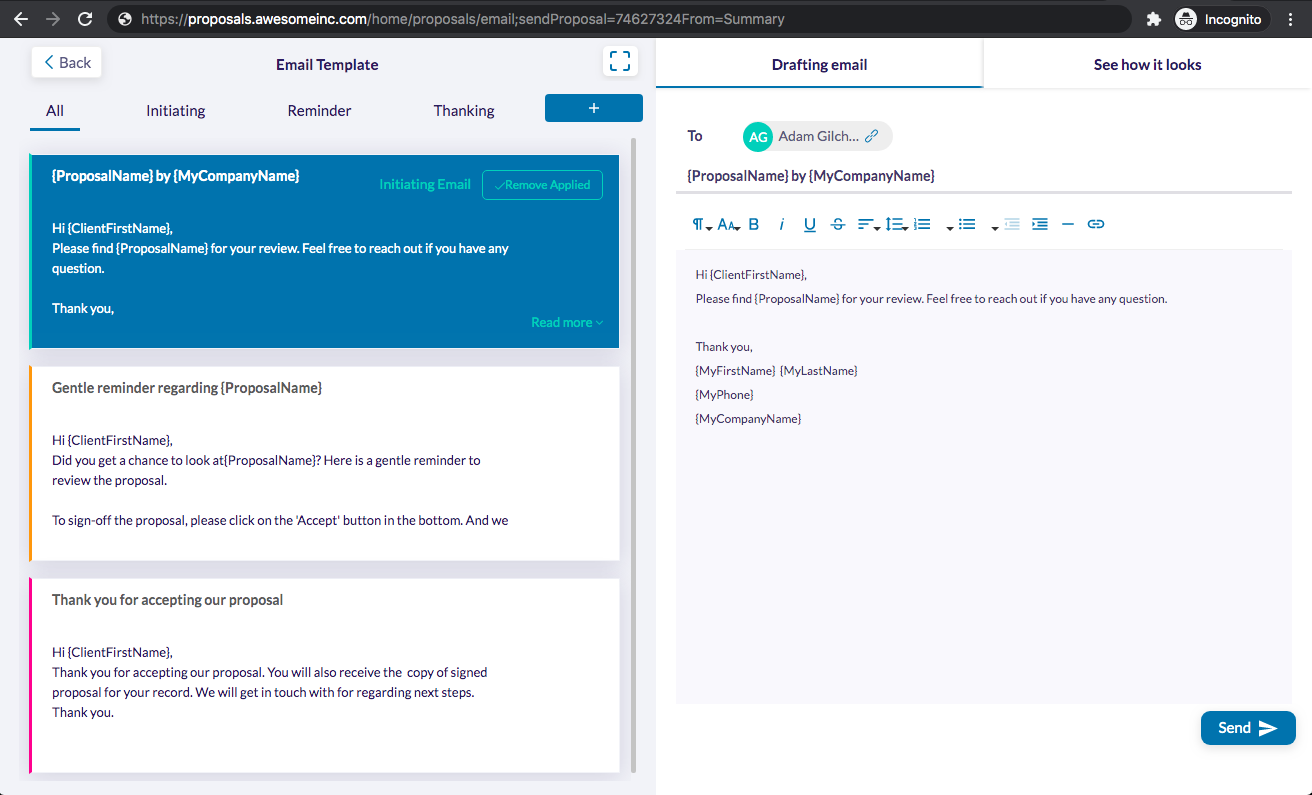Toggle bold formatting in the editor toolbar
Screen dimensions: 1312x795
[x=754, y=224]
